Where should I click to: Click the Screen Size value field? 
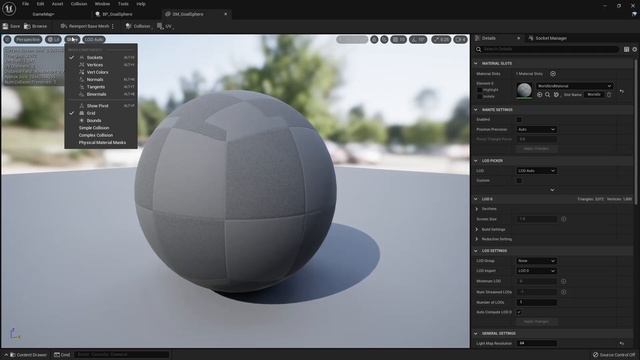536,219
